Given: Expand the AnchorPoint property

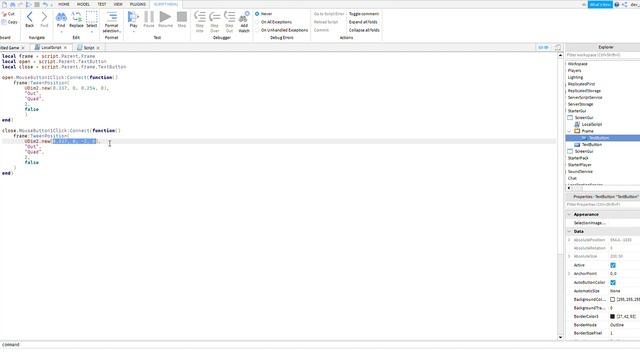Looking at the screenshot, I should click(569, 273).
